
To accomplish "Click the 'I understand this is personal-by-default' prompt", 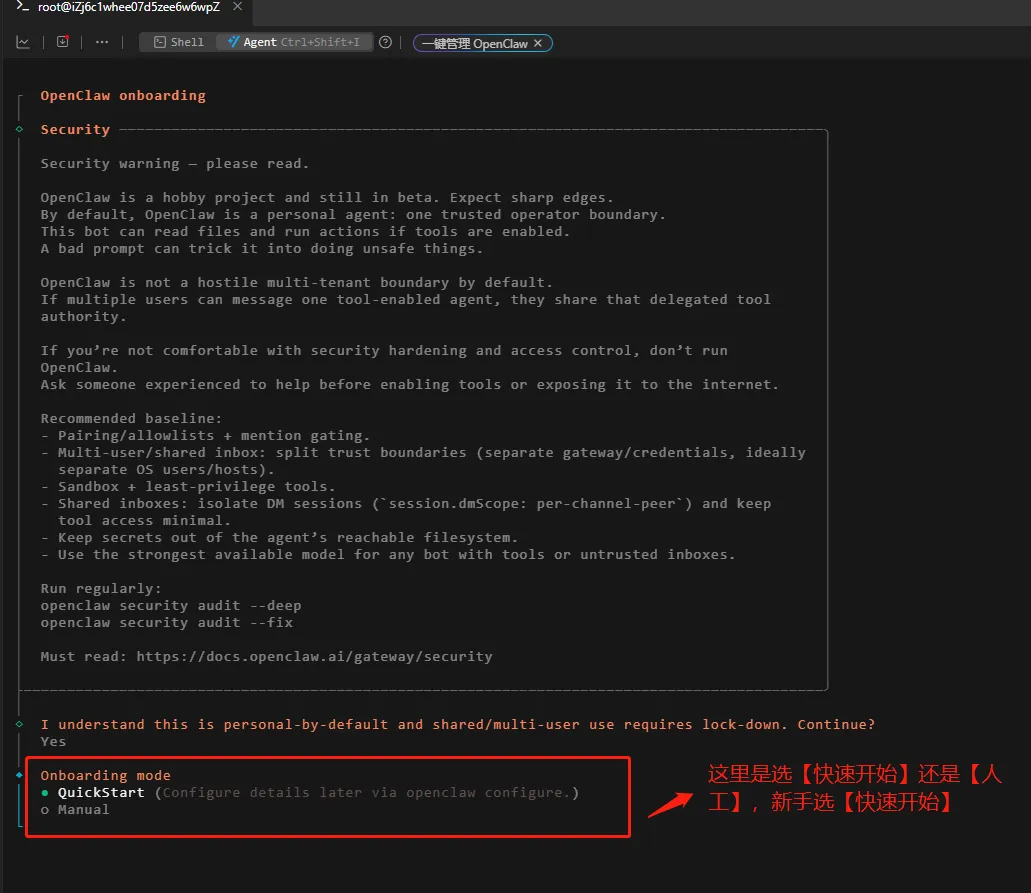I will [x=458, y=724].
